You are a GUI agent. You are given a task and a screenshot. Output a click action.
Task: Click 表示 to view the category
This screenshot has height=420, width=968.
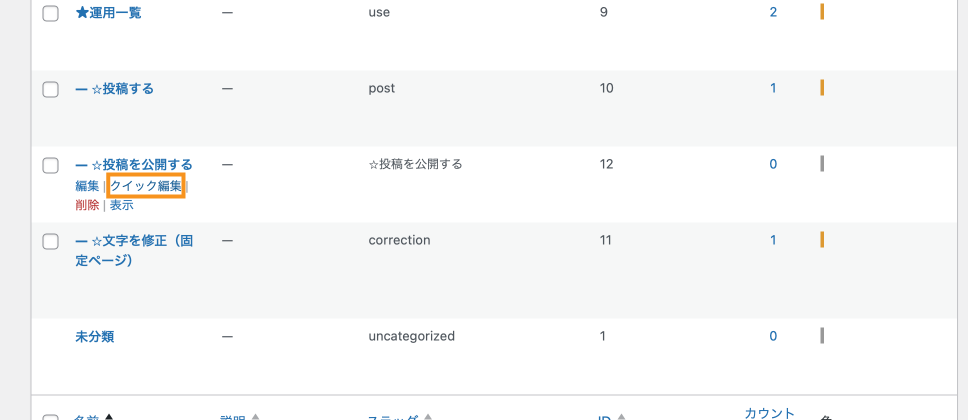121,205
